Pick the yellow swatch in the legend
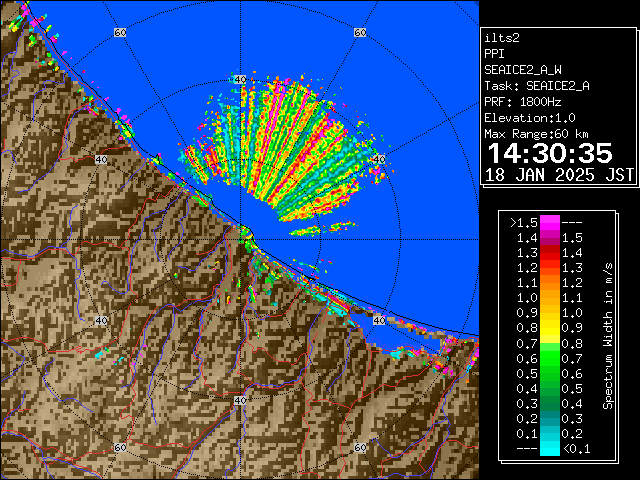640x480 pixels. pos(550,328)
